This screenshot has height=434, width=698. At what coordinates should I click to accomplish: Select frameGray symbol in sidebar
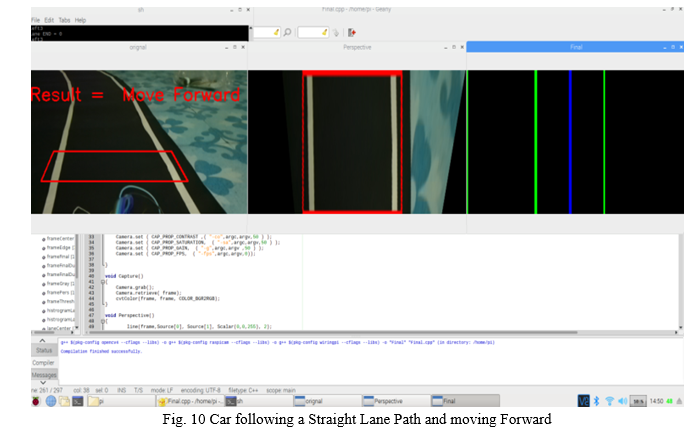click(60, 284)
